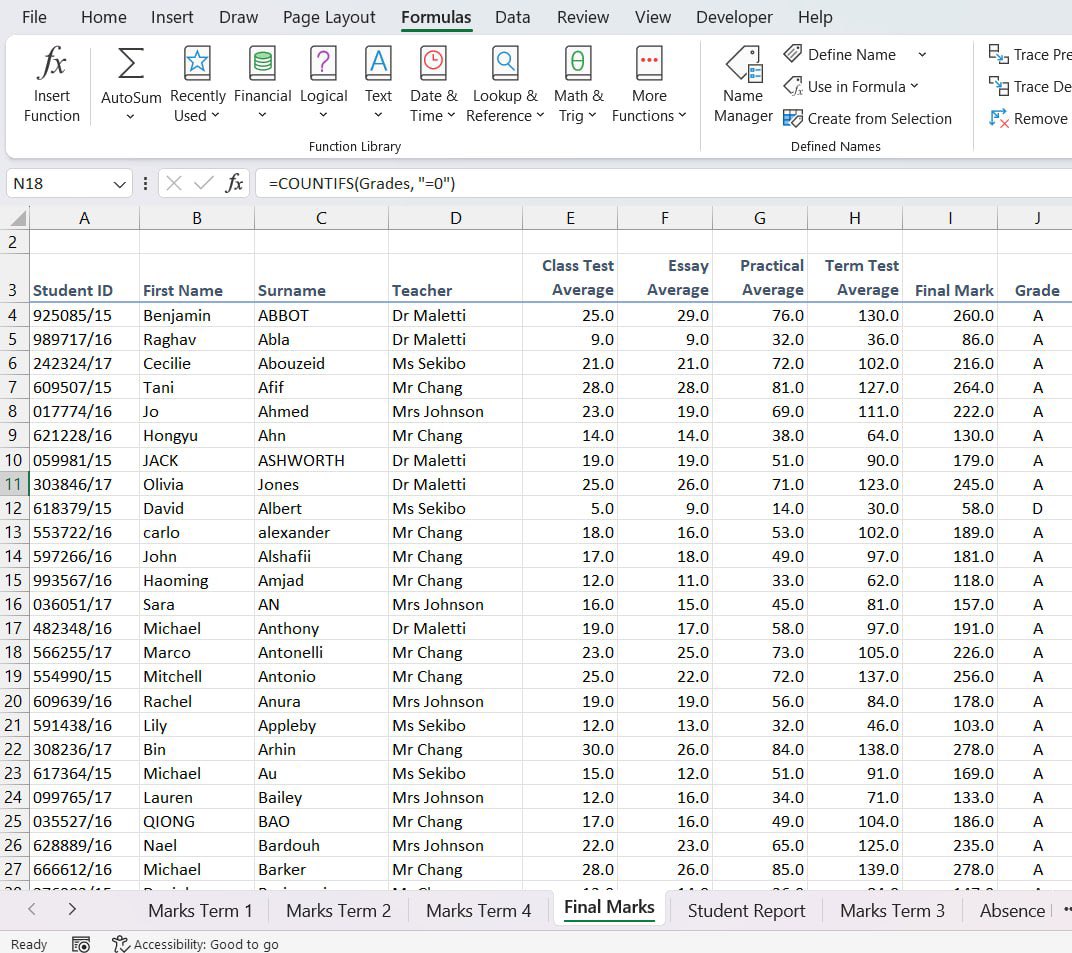Click the Mrs Johnson cell for Jo Ahmed

point(455,412)
